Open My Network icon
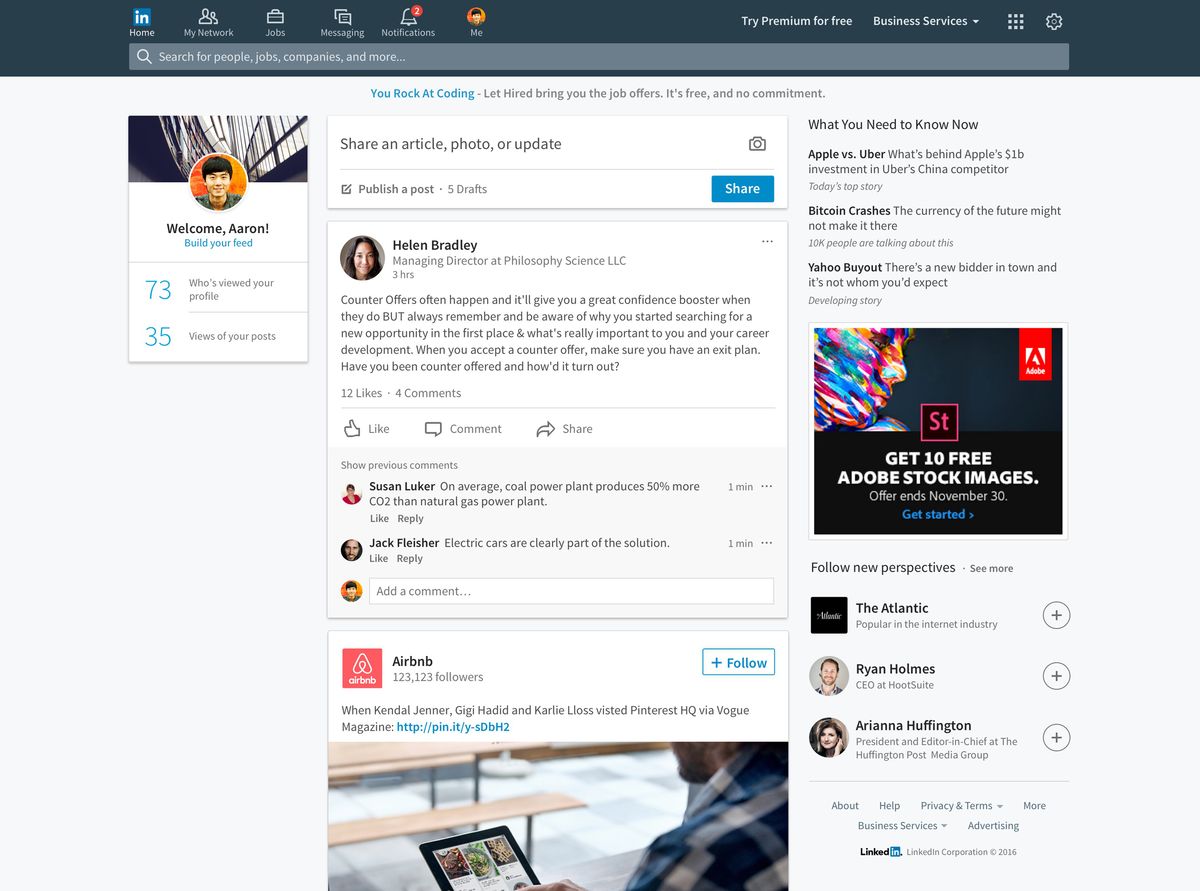The image size is (1200, 891). (208, 17)
